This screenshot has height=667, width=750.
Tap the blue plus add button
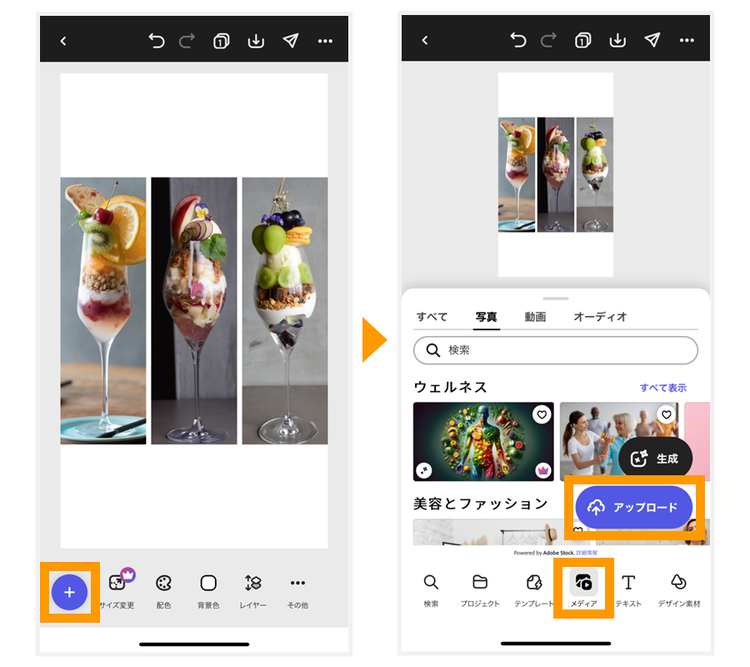coord(69,592)
